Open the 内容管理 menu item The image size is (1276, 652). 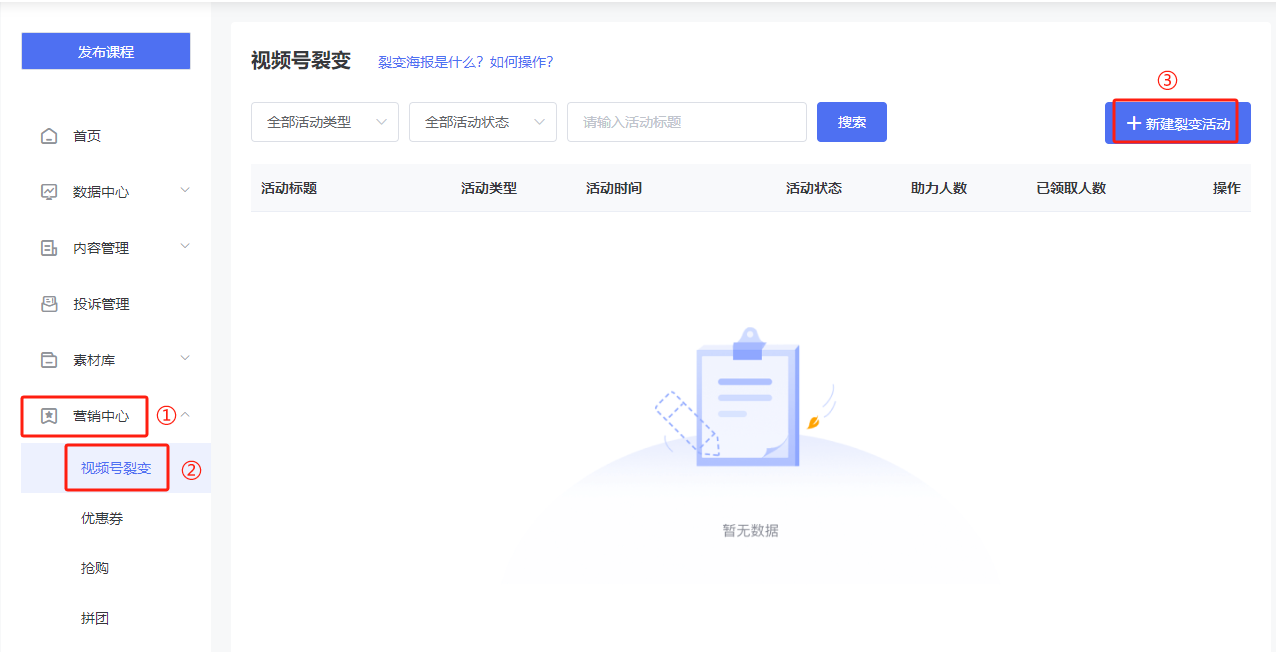[x=101, y=248]
